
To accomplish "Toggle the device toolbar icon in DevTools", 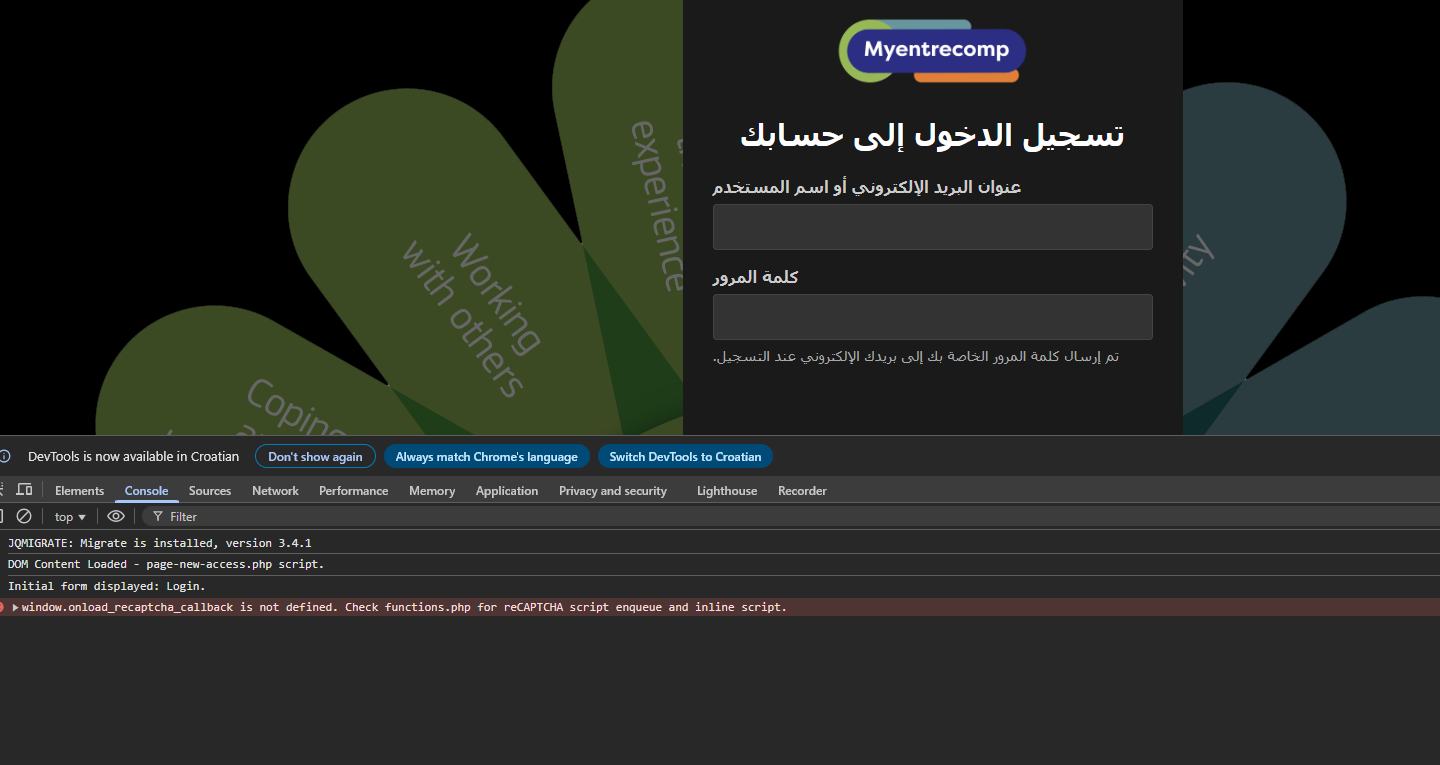I will [25, 490].
